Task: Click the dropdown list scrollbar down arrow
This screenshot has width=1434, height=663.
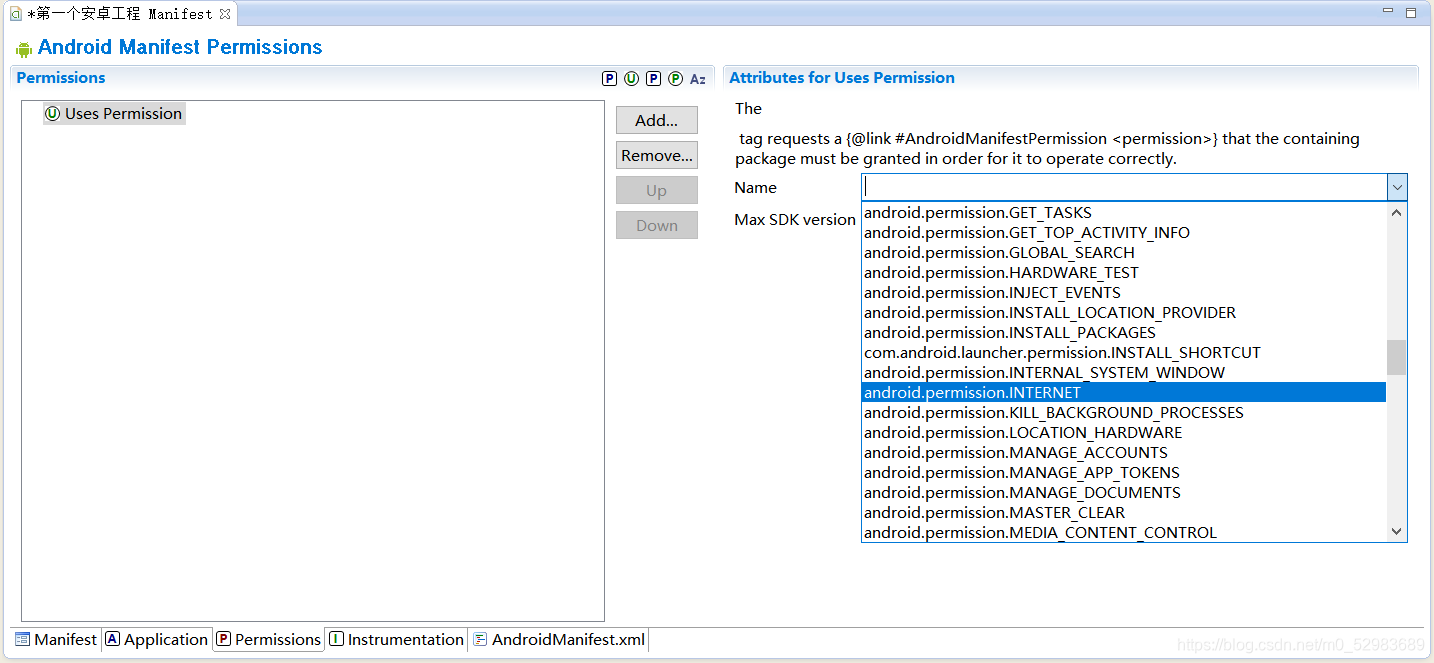Action: tap(1397, 532)
